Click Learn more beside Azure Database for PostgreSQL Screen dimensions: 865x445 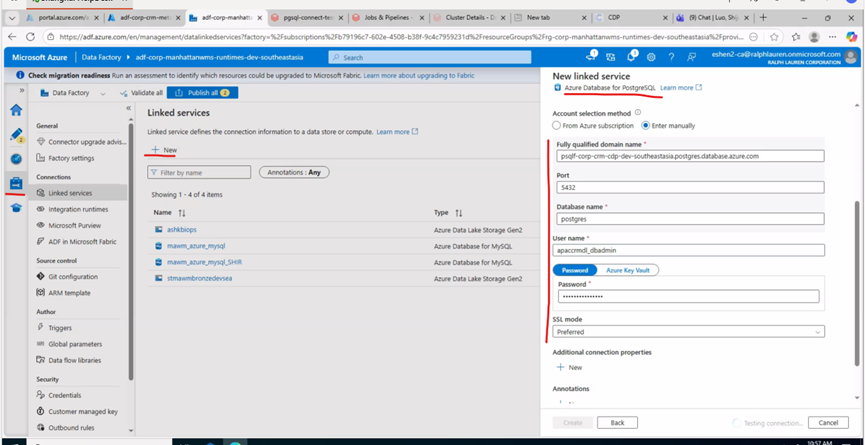681,88
